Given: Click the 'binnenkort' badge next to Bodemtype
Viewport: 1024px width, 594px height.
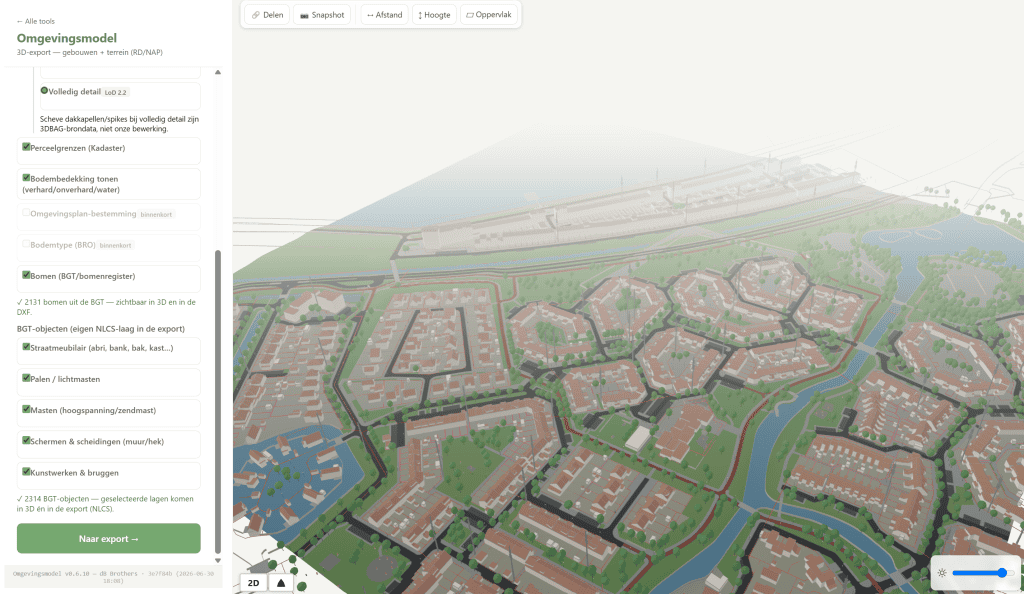Looking at the screenshot, I should [x=116, y=245].
